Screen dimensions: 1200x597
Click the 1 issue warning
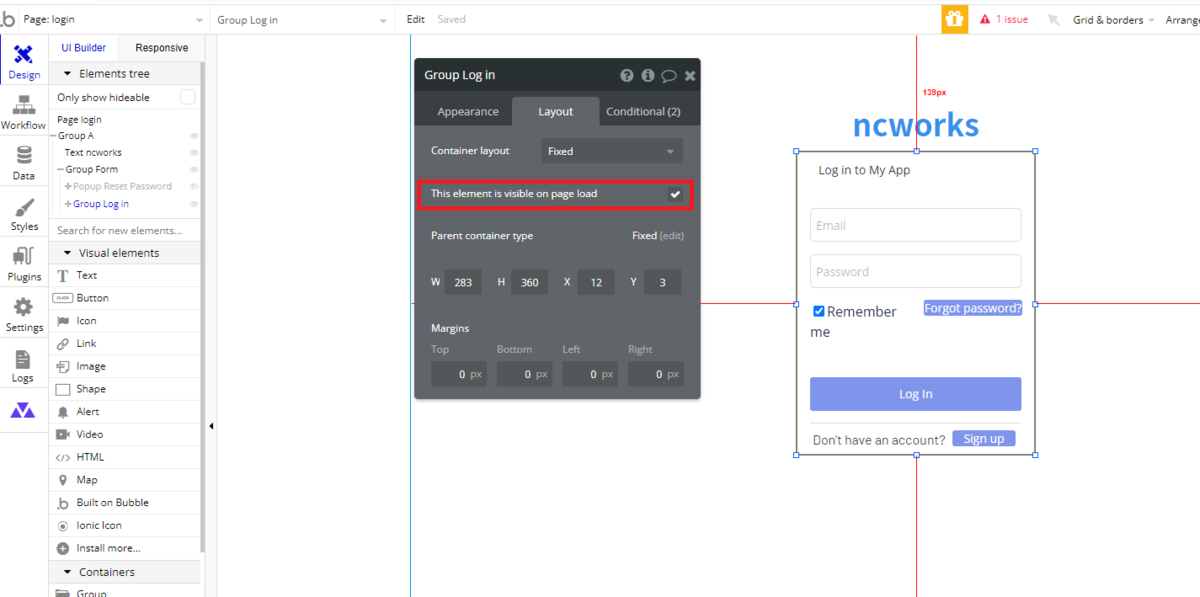point(1004,20)
